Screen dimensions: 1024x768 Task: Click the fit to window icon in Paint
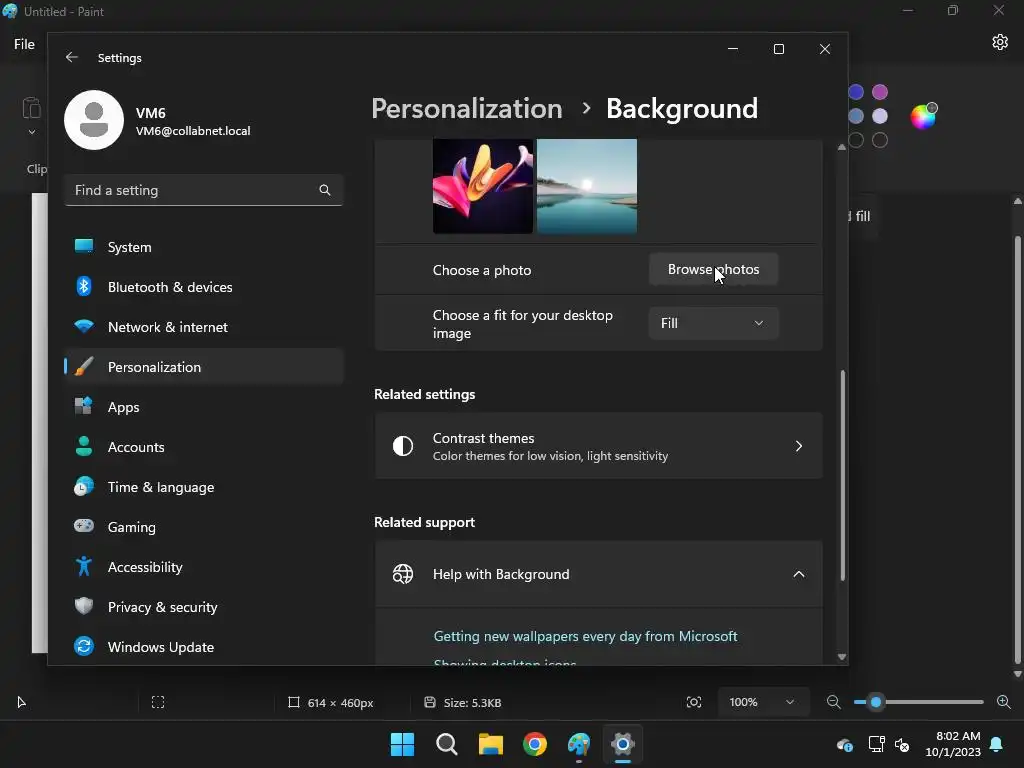694,702
